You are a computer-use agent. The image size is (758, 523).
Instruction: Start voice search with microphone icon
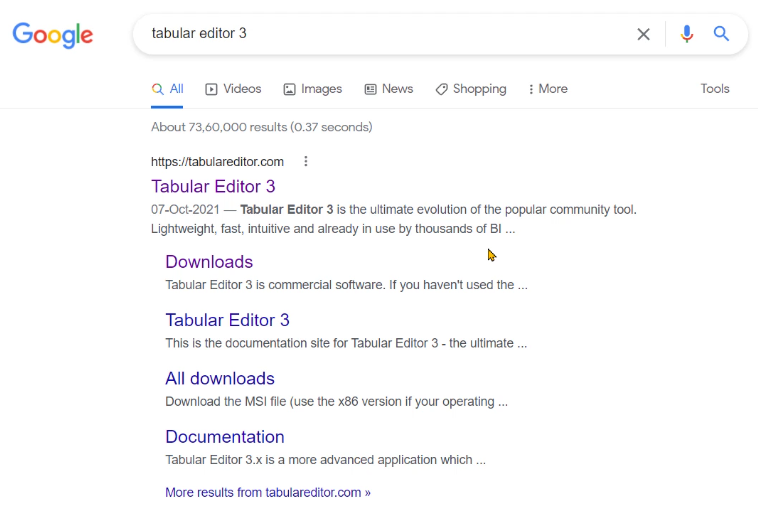point(686,34)
